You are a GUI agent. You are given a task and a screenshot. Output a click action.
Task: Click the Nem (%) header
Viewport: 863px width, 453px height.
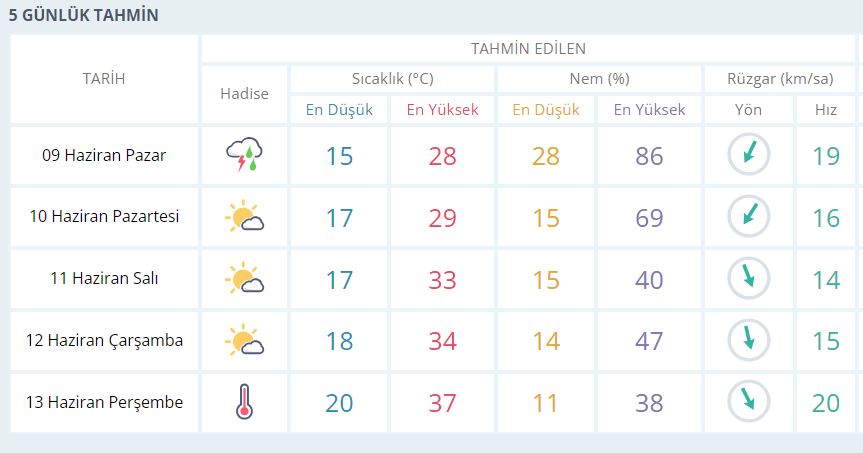pyautogui.click(x=599, y=79)
